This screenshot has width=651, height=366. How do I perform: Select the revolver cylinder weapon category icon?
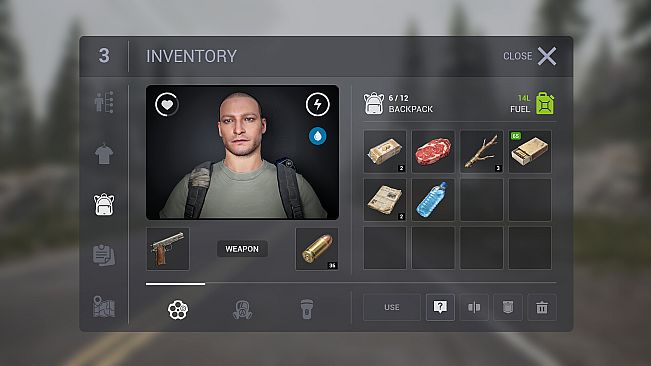pos(178,310)
